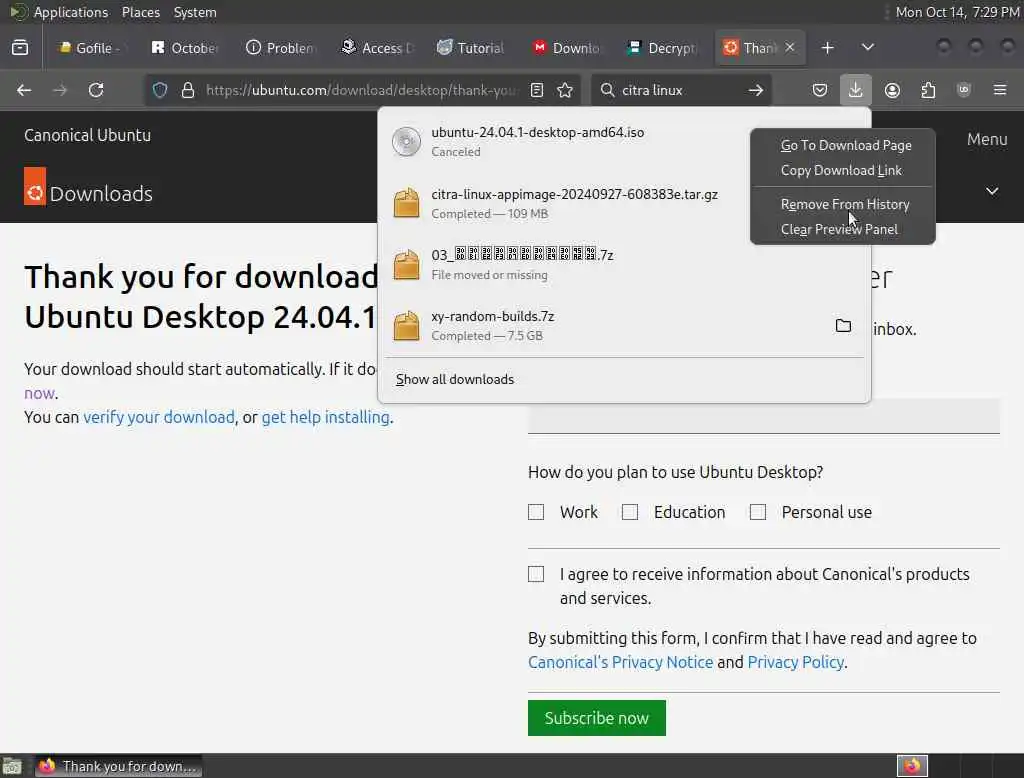The width and height of the screenshot is (1024, 778).
Task: Select Remove From History
Action: (x=845, y=204)
